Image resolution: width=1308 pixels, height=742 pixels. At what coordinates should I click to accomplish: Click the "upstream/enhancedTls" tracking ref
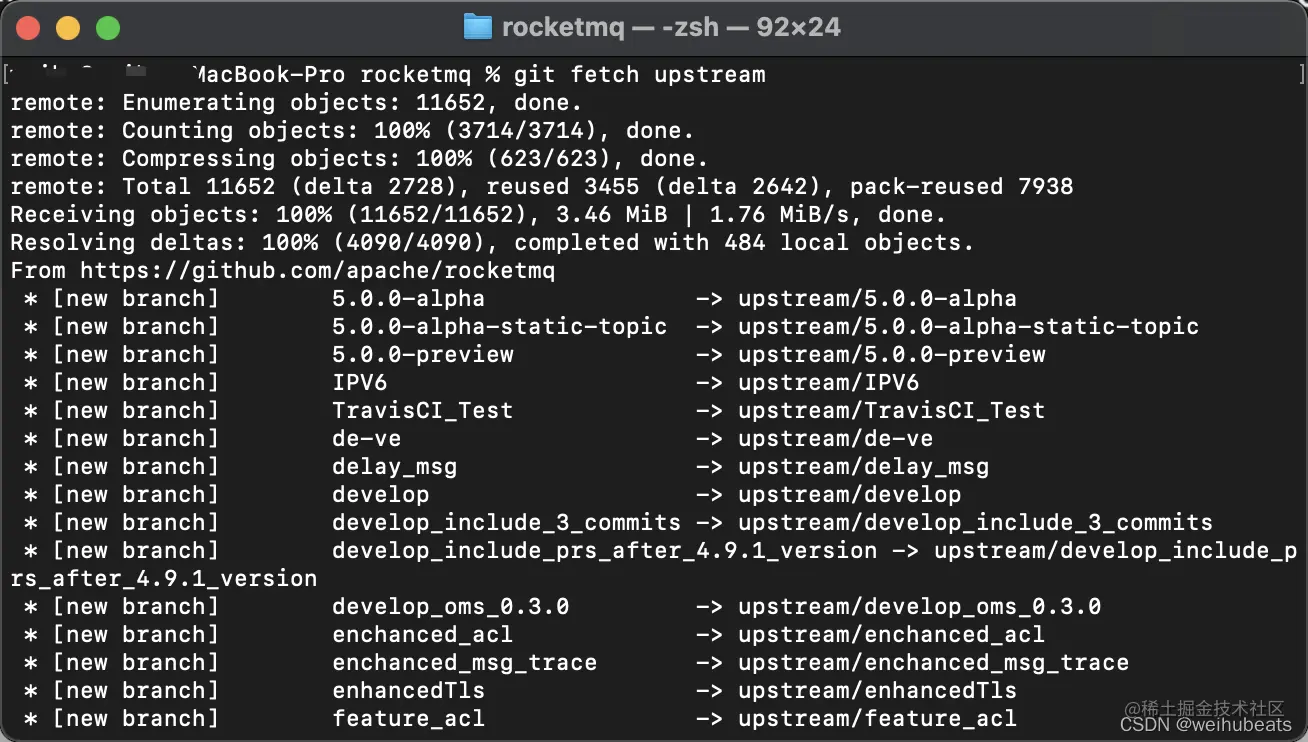click(x=878, y=691)
